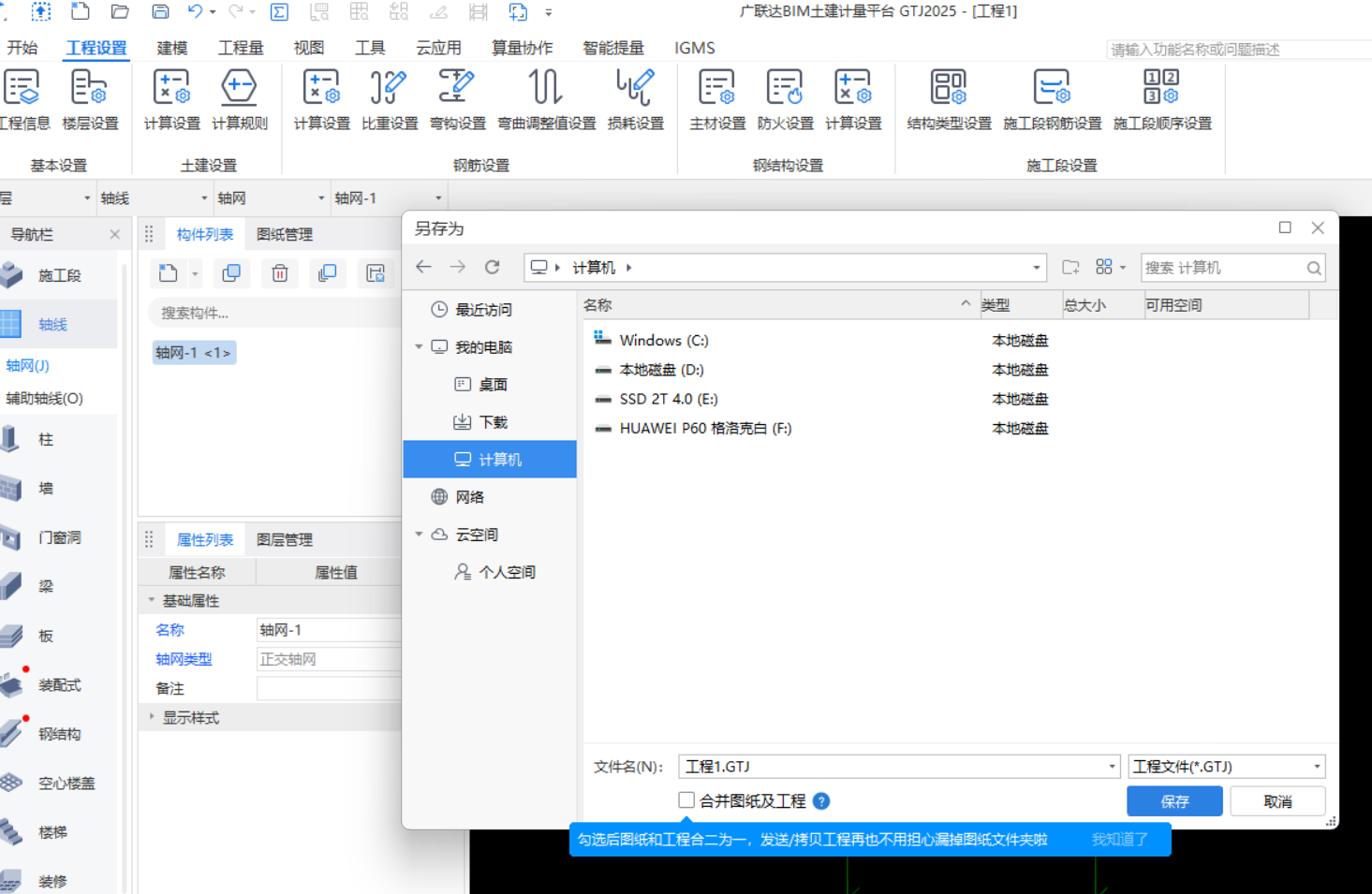Collapse 基础属性 property group

pyautogui.click(x=152, y=600)
